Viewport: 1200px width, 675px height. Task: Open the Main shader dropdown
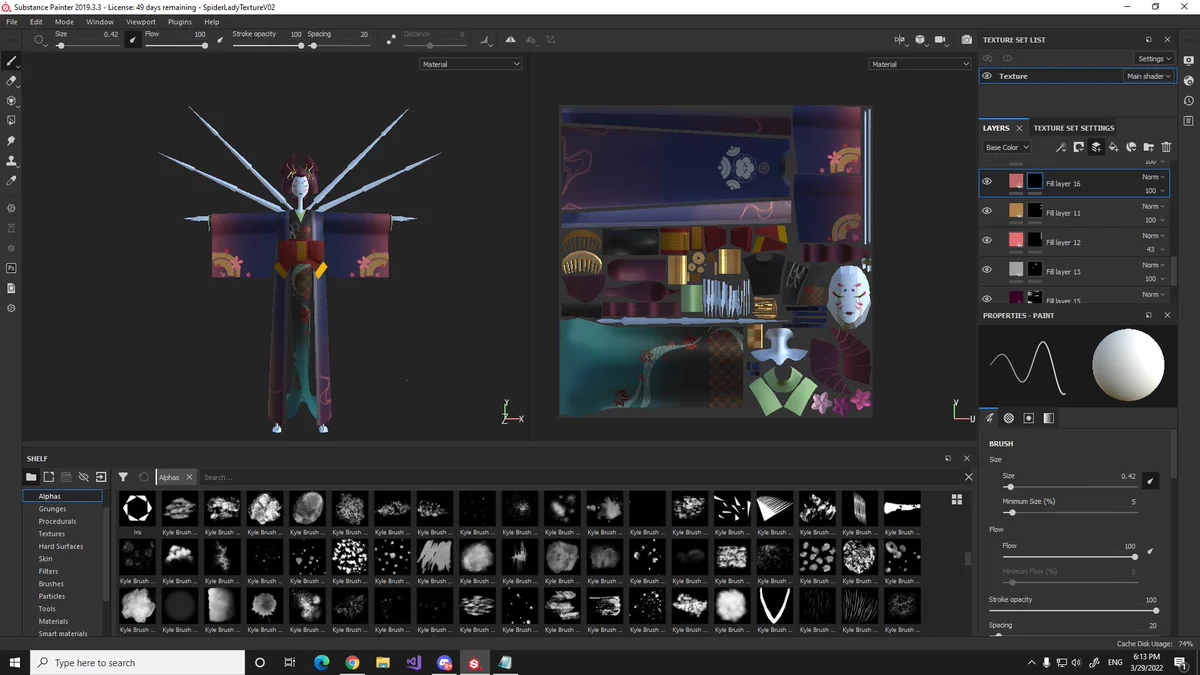[1148, 76]
